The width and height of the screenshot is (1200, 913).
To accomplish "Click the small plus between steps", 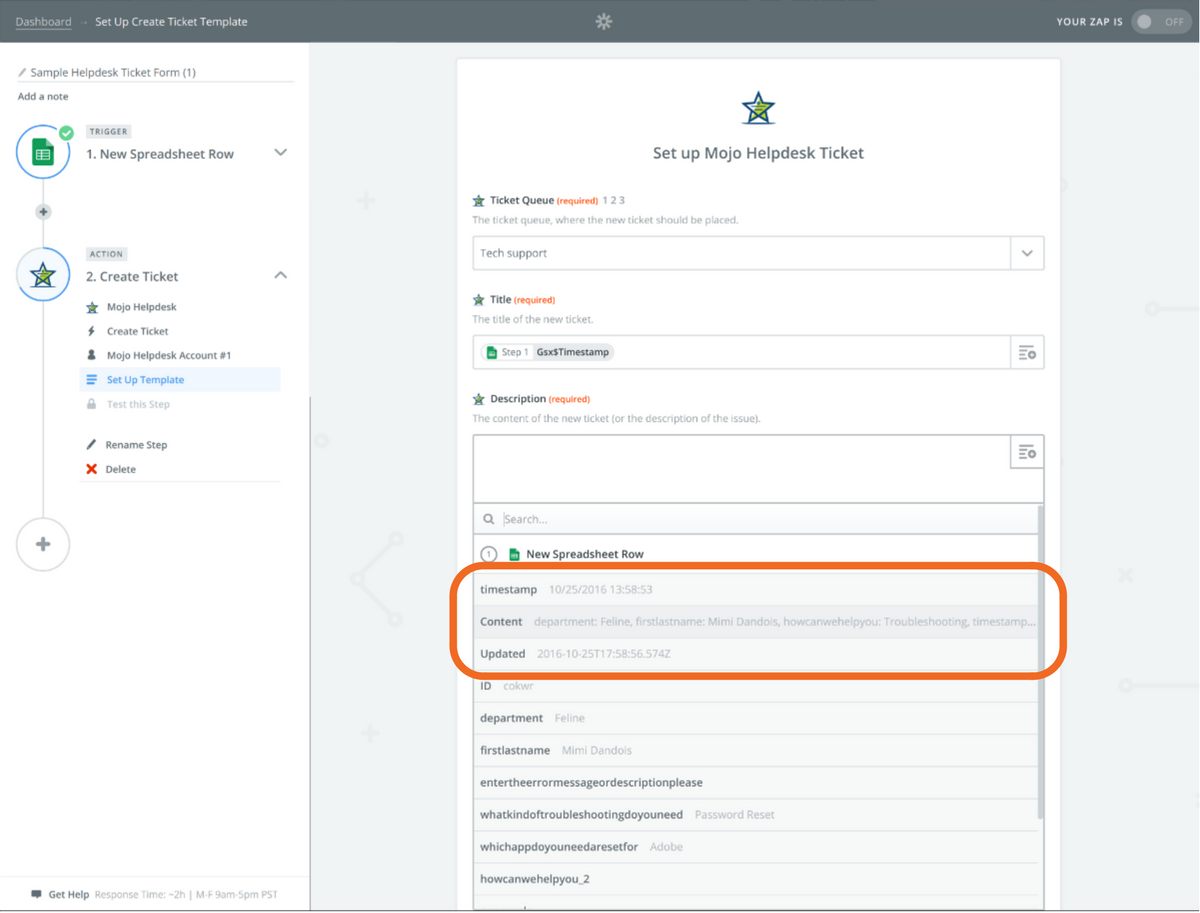I will (x=43, y=212).
